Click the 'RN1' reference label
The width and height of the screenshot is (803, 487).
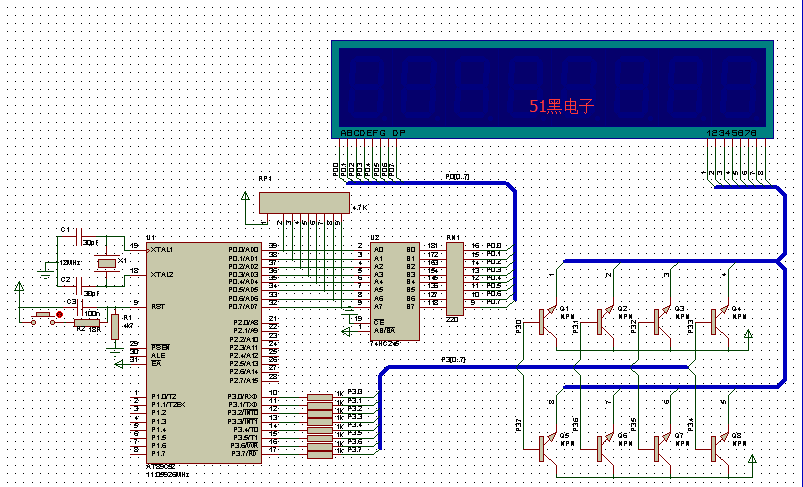453,238
